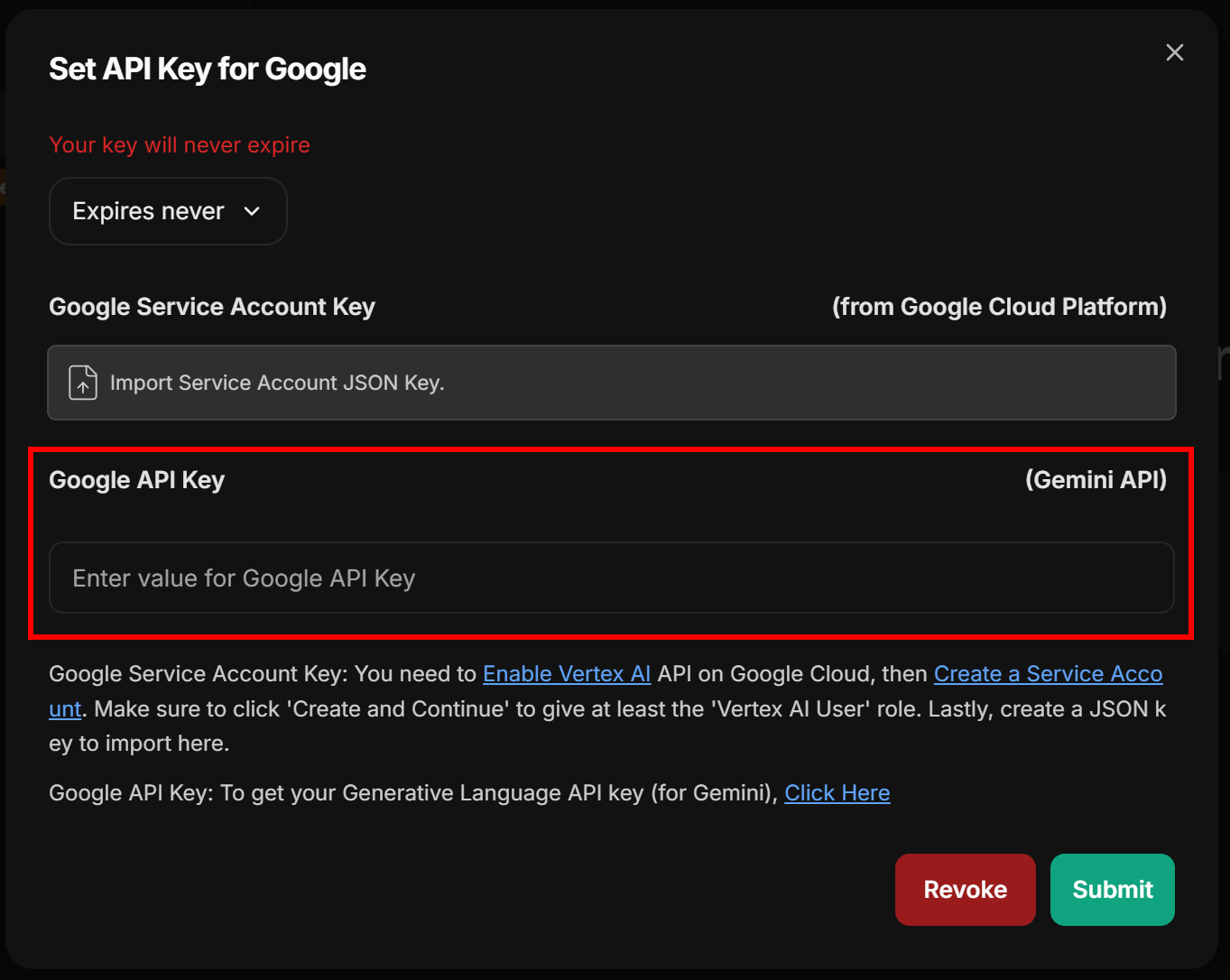Revoke the existing Google key

965,889
